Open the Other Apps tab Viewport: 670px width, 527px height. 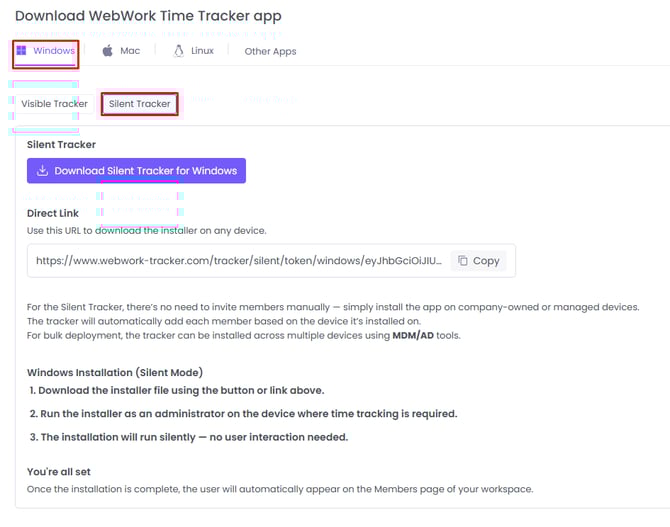point(270,51)
